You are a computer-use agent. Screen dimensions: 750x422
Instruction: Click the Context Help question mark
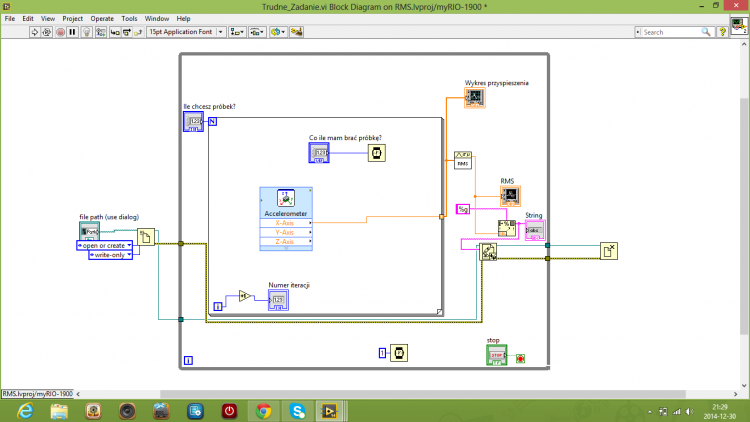[x=722, y=32]
